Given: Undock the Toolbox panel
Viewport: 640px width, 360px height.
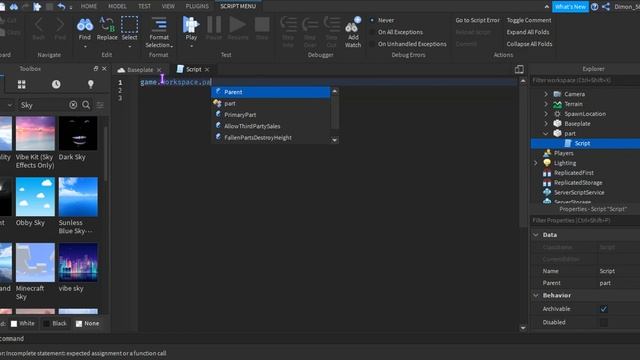Looking at the screenshot, I should [96, 69].
